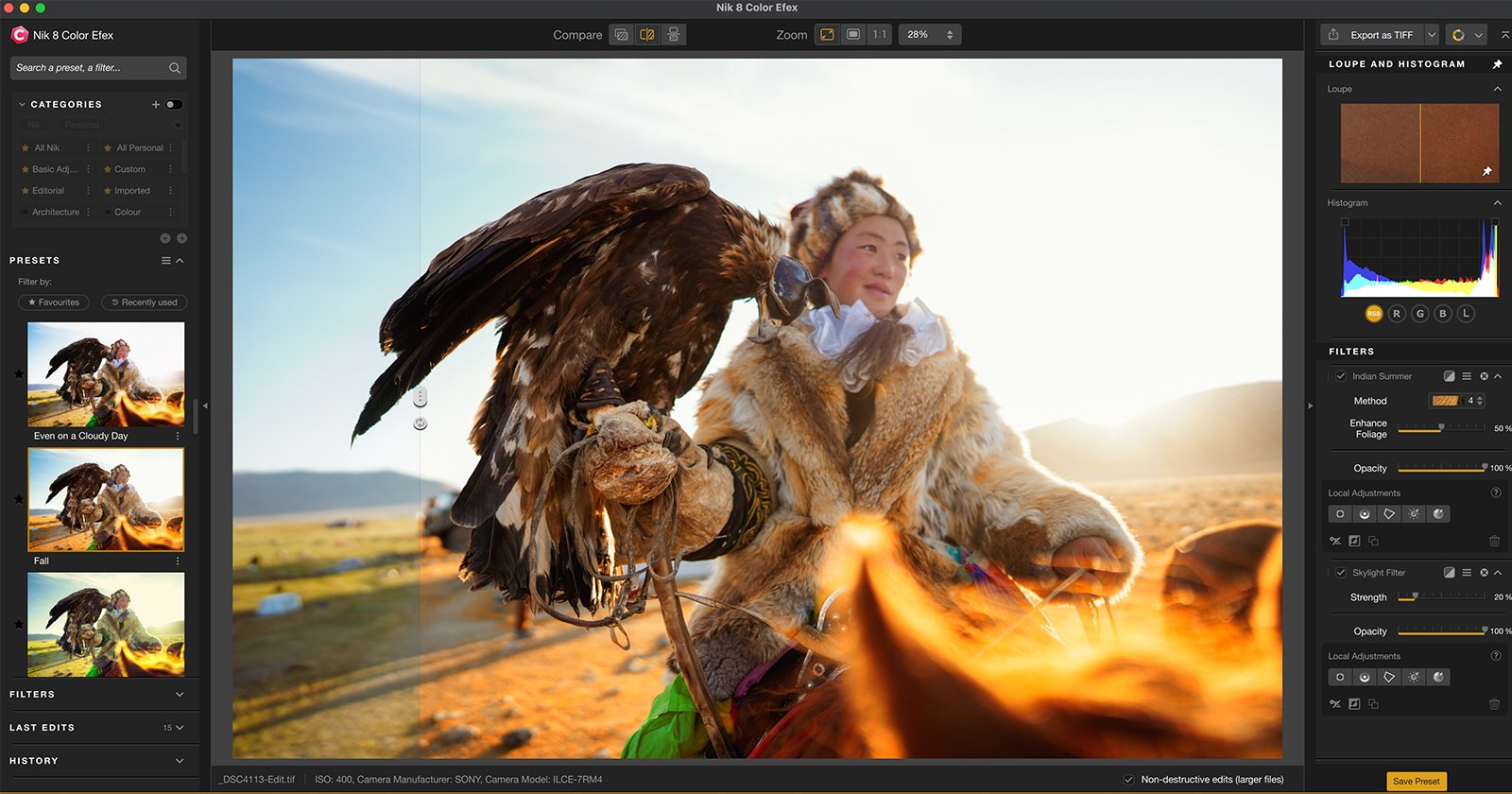Select the split-view compare mode icon
Image resolution: width=1512 pixels, height=794 pixels.
coord(647,35)
